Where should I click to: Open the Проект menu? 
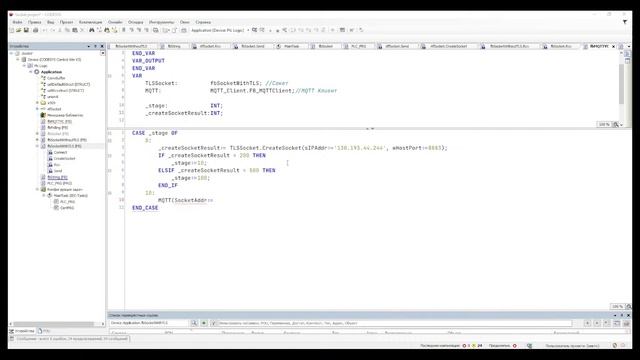click(67, 22)
